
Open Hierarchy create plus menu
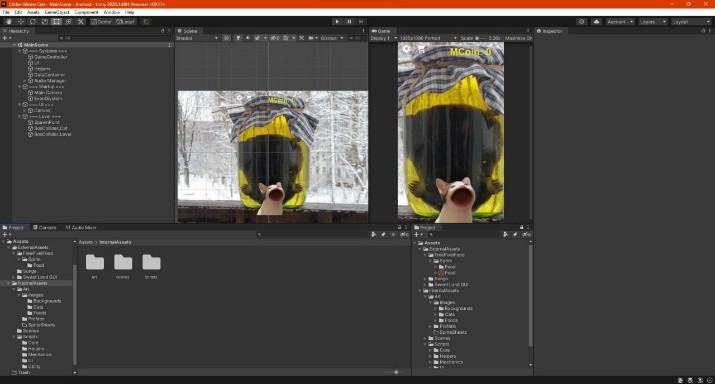point(6,38)
